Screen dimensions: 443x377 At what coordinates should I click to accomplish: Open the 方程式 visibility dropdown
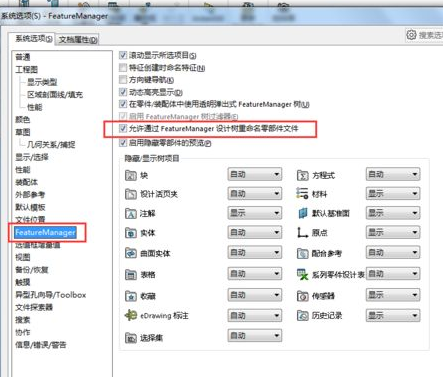coord(393,174)
